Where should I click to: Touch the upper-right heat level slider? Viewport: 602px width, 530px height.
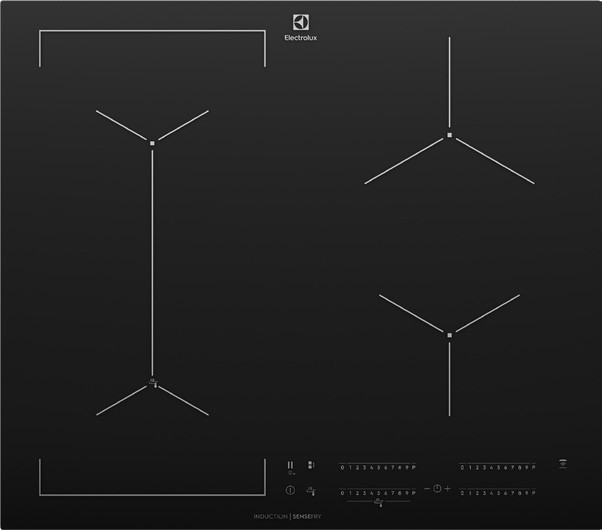(x=498, y=467)
